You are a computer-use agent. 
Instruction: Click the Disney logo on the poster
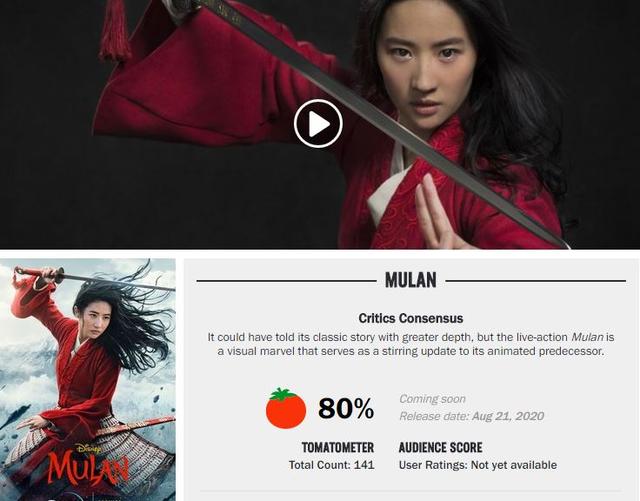[89, 448]
